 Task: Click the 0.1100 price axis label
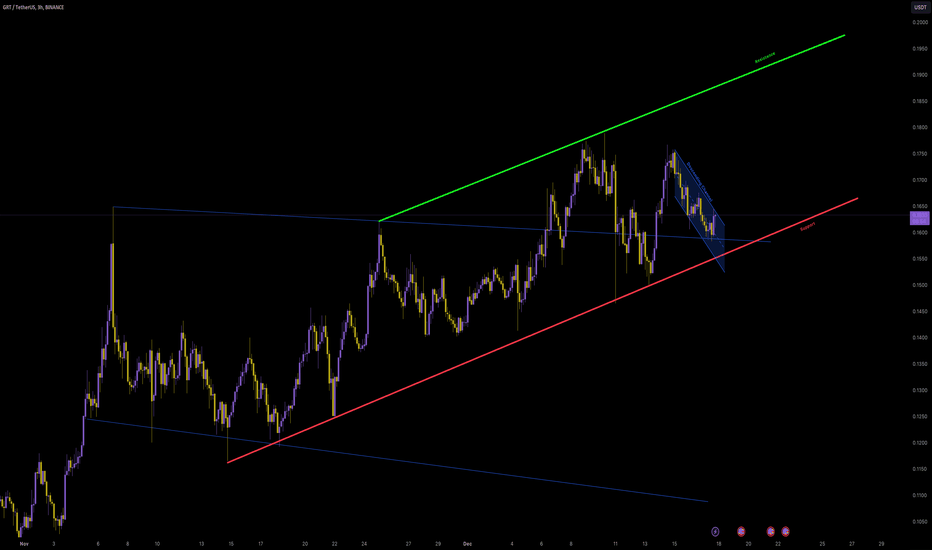tap(920, 495)
